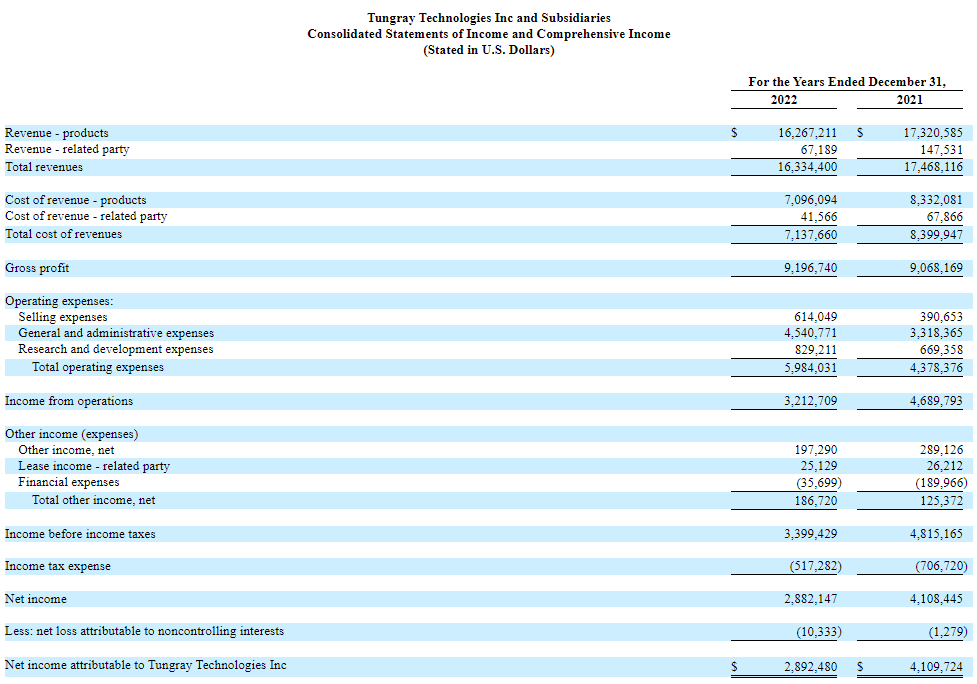The image size is (977, 684).
Task: Click the cost of revenue value 7,096,094
Action: click(811, 200)
